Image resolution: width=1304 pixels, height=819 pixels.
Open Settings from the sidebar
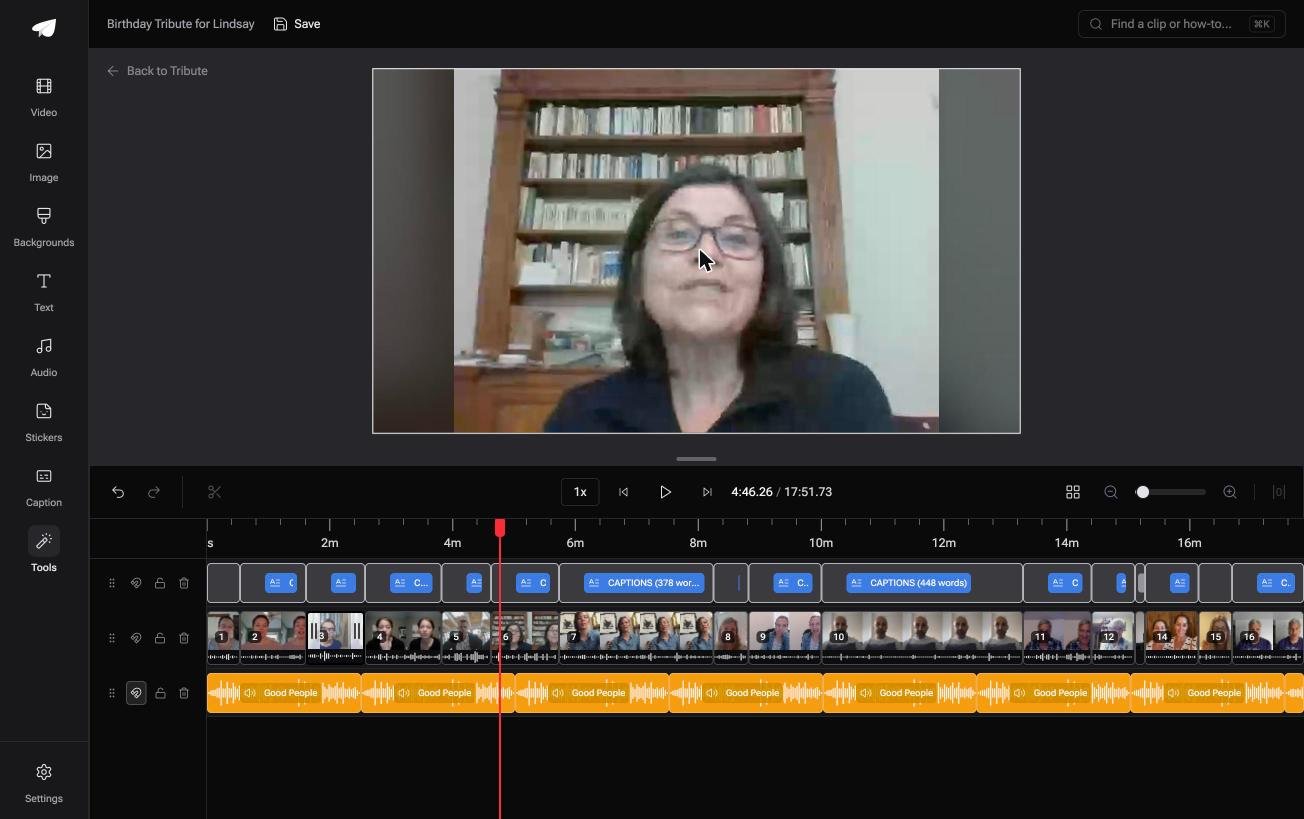pos(44,783)
